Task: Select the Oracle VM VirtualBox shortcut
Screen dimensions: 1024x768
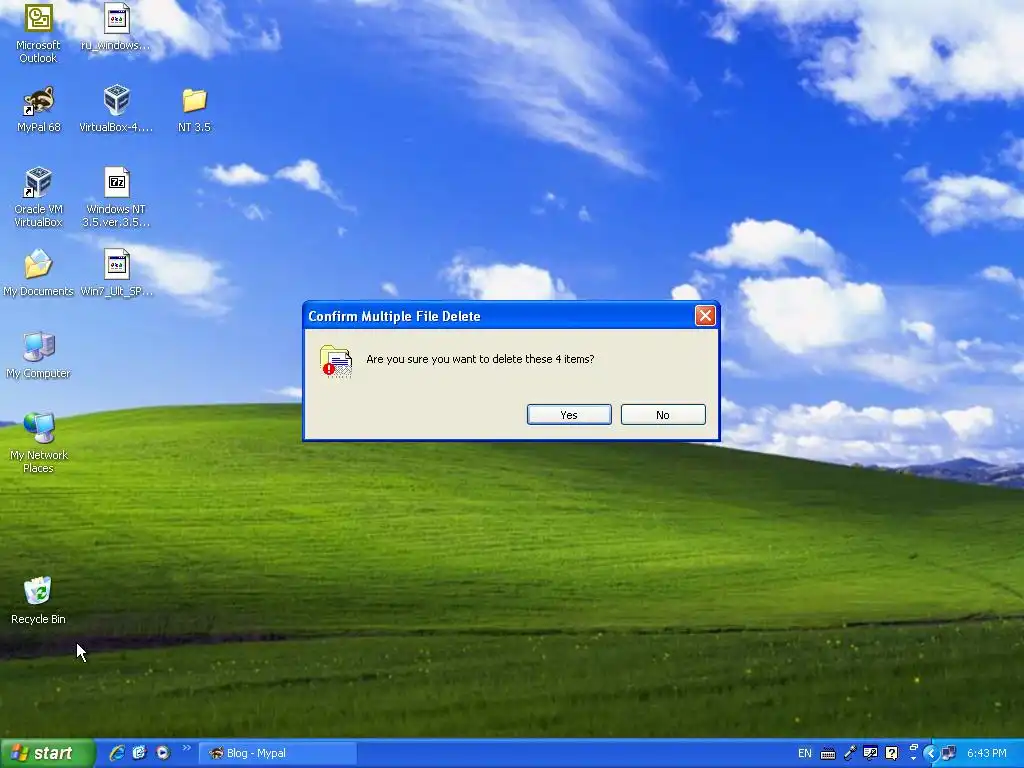Action: [39, 197]
